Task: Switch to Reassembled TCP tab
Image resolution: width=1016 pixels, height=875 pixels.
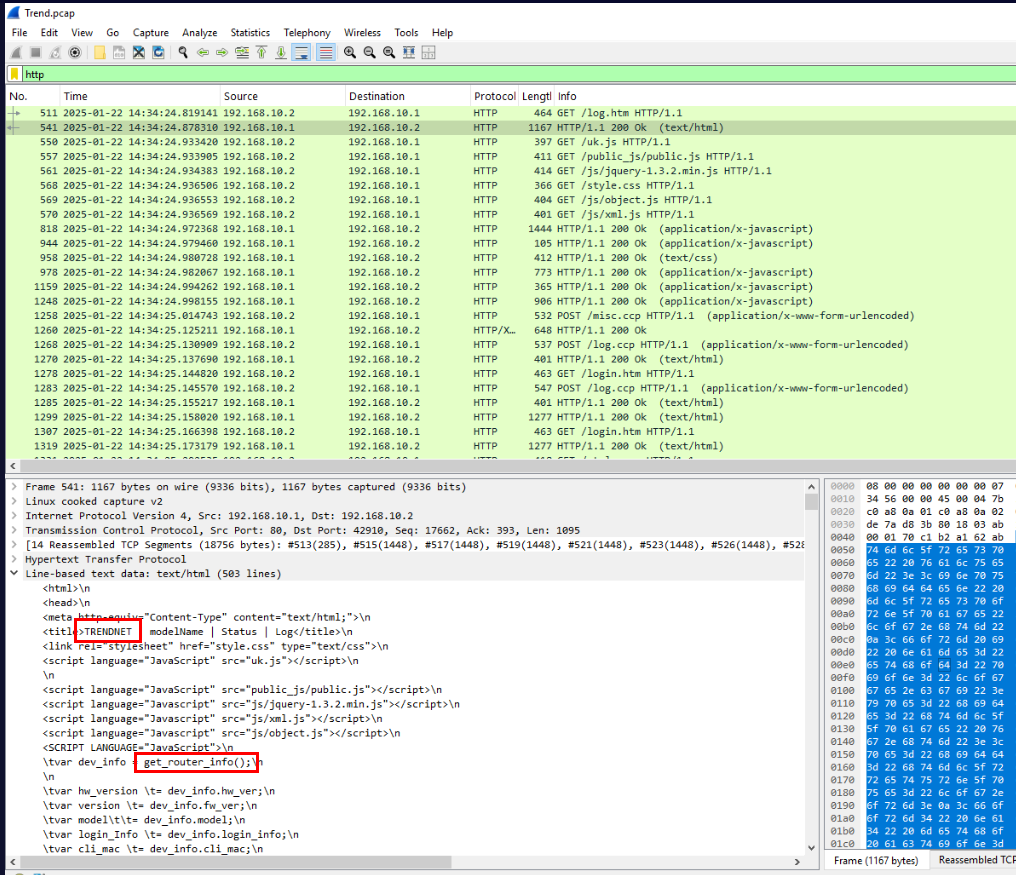Action: tap(975, 860)
